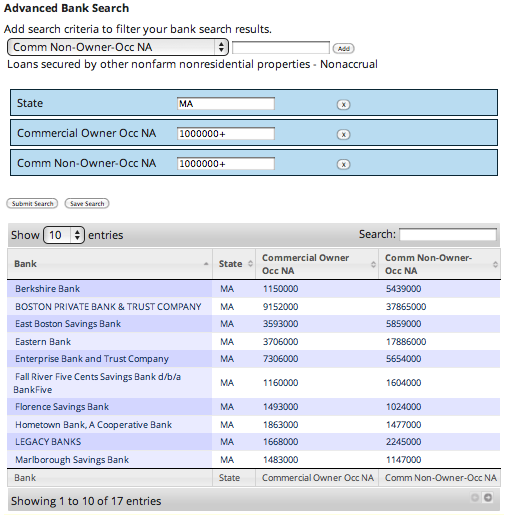This screenshot has height=515, width=505.
Task: Click the Add criteria button
Action: (x=343, y=49)
